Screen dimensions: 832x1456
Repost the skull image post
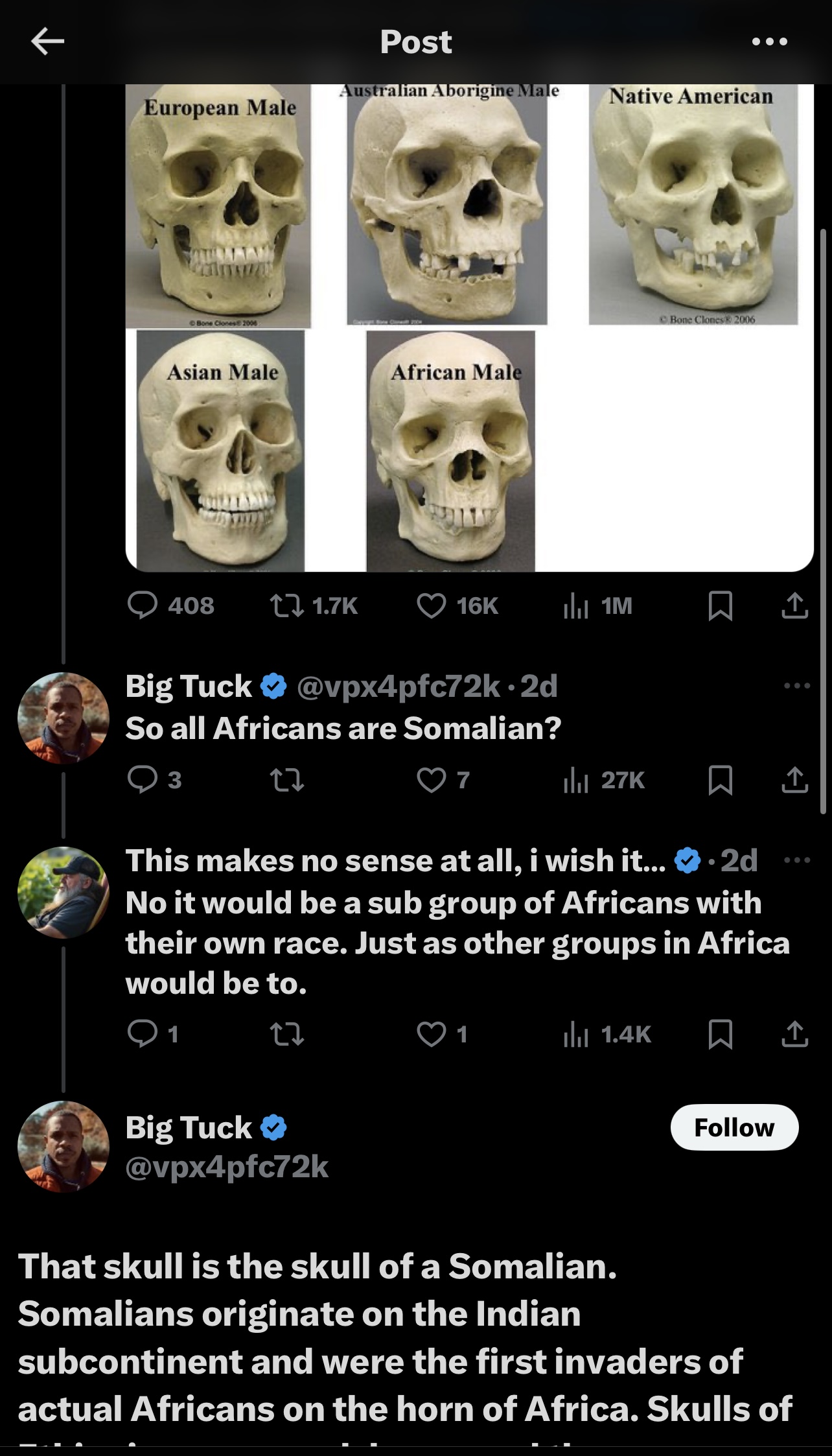(x=286, y=605)
